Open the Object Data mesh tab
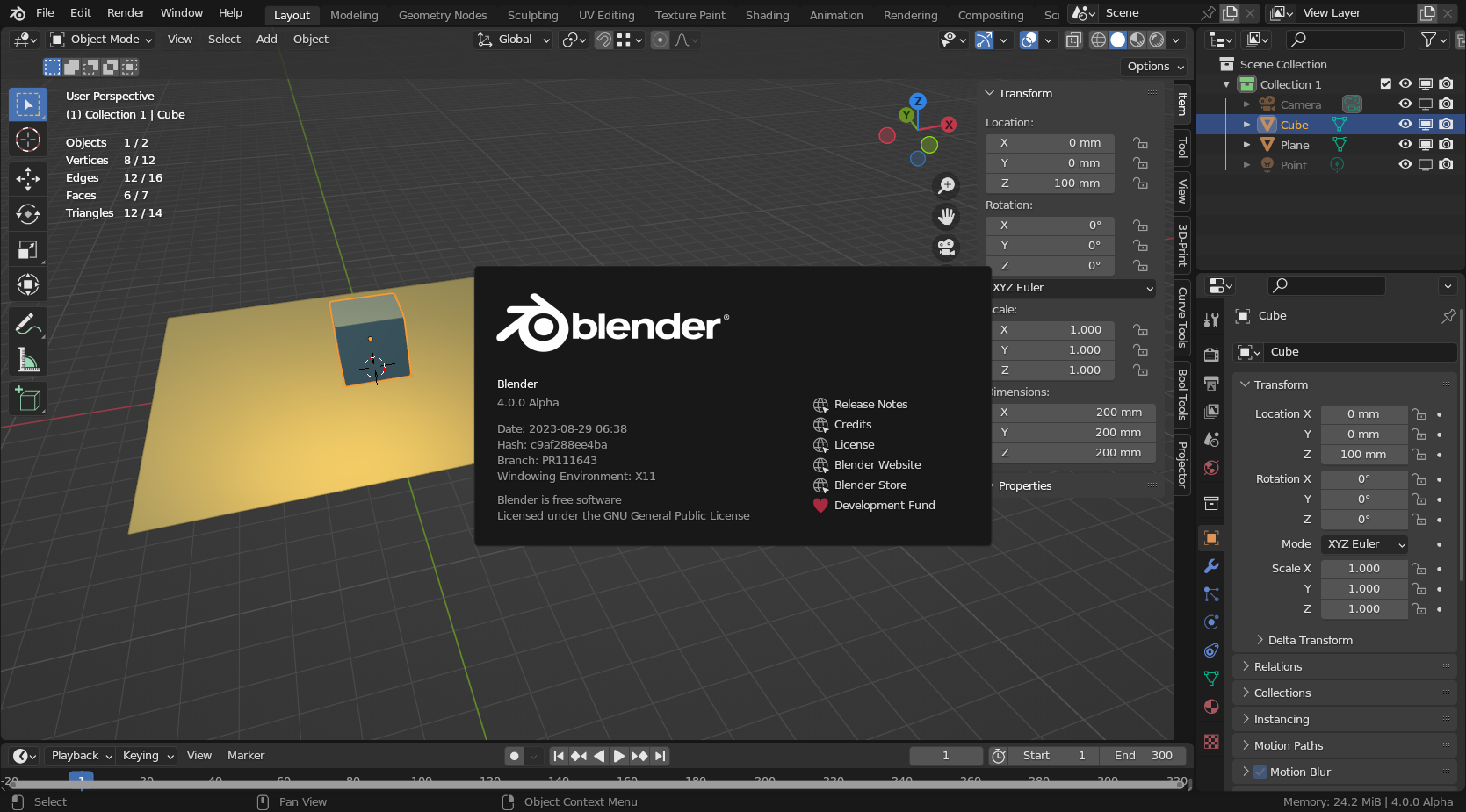 pos(1211,679)
